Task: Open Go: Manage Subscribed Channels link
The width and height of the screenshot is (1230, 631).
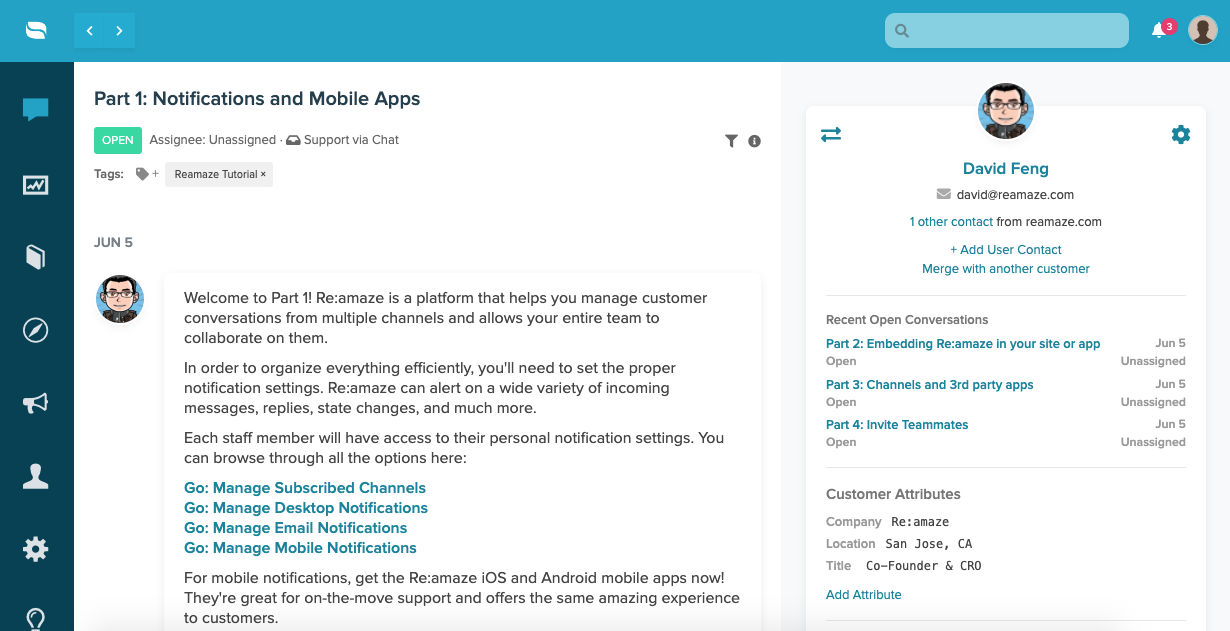Action: 305,488
